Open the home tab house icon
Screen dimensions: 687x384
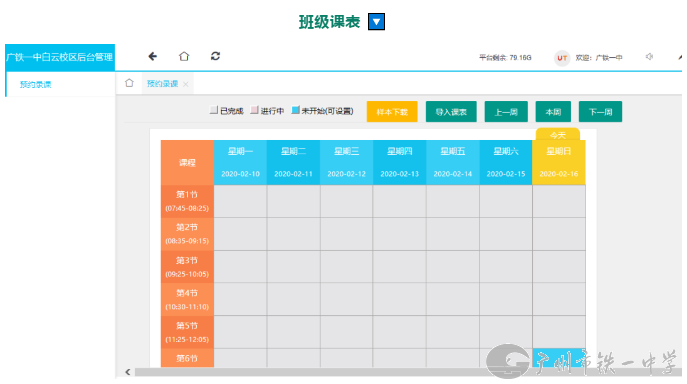point(129,83)
